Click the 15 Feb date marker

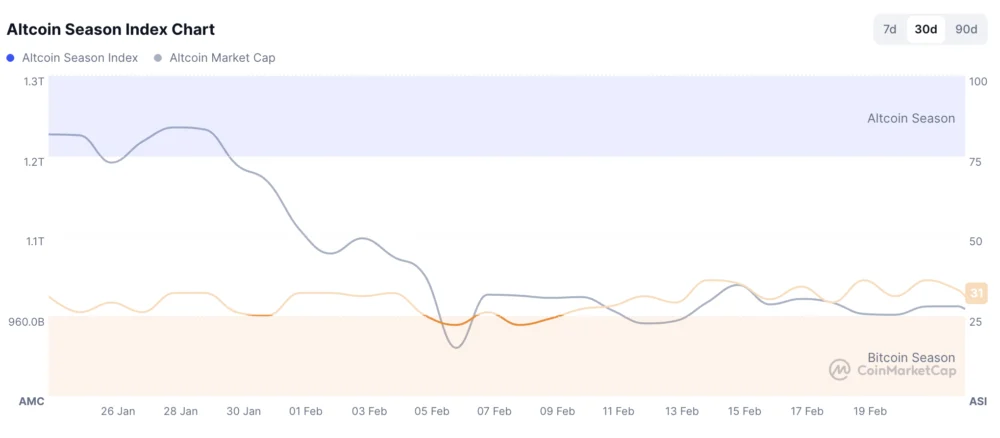(x=744, y=411)
